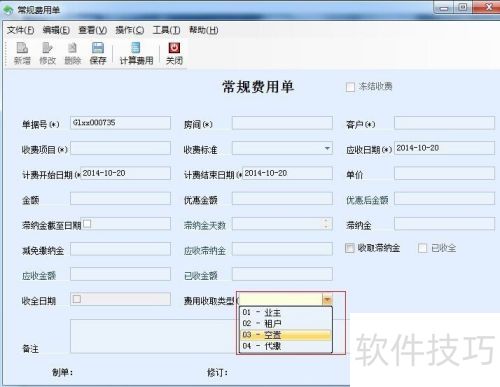The image size is (500, 387).
Task: Click the 应收滞纳金 field
Action: (282, 249)
